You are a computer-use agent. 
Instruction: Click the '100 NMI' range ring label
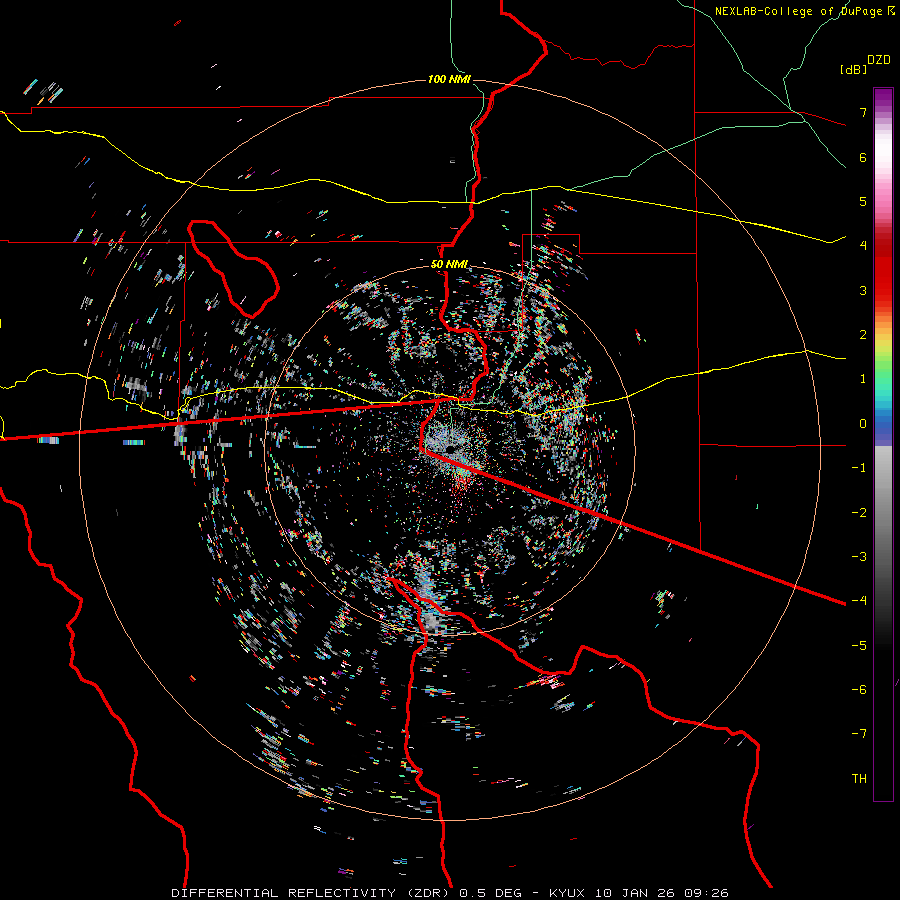pos(449,79)
